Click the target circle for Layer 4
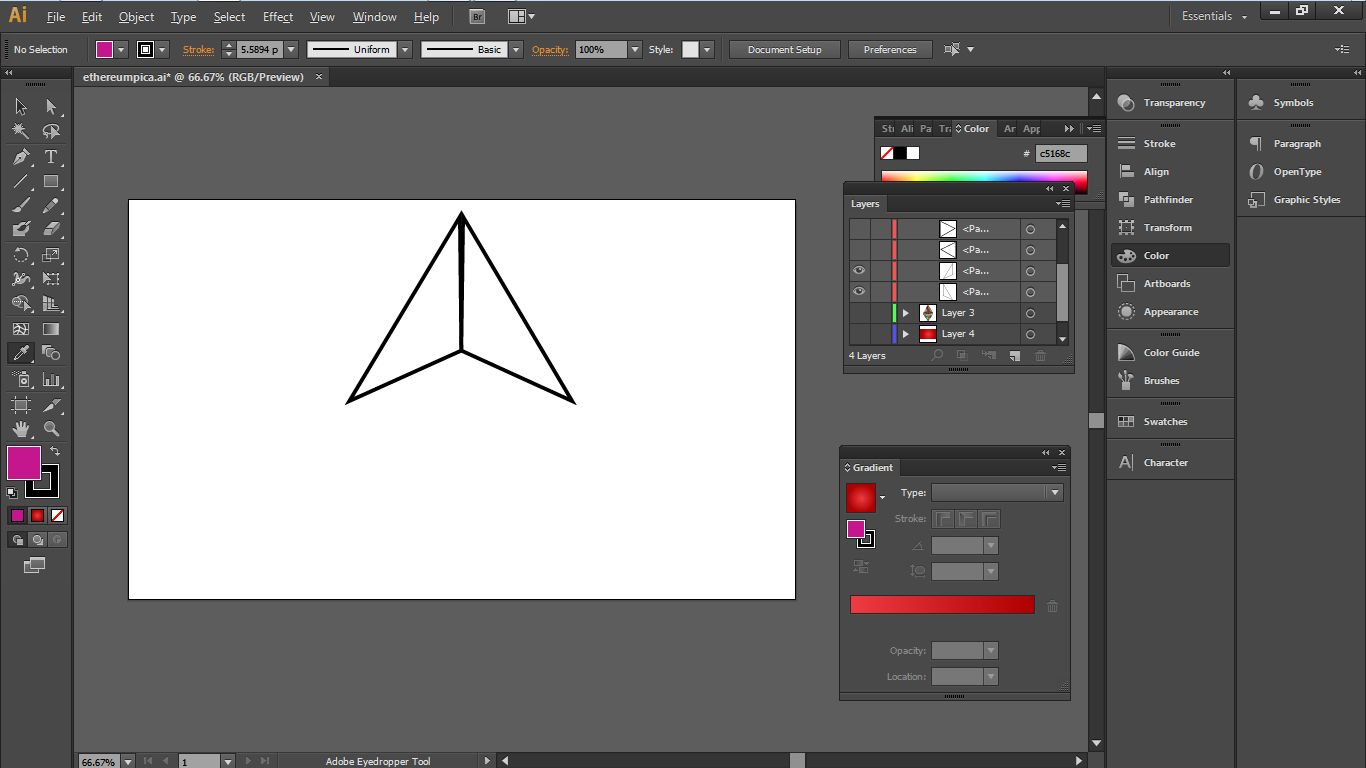Image resolution: width=1366 pixels, height=768 pixels. [1030, 334]
